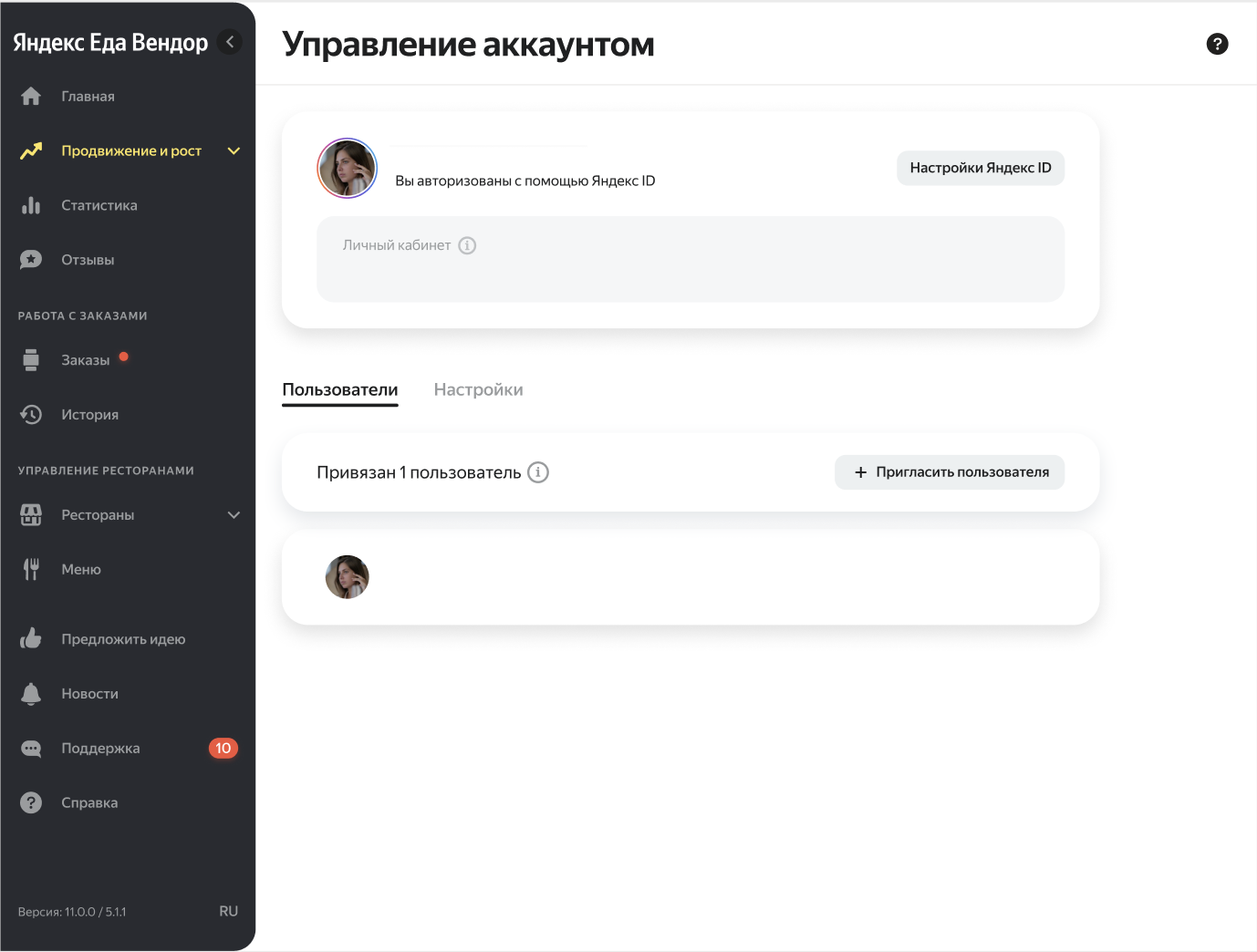Show info beside Привязан 1 пользователь

click(538, 472)
